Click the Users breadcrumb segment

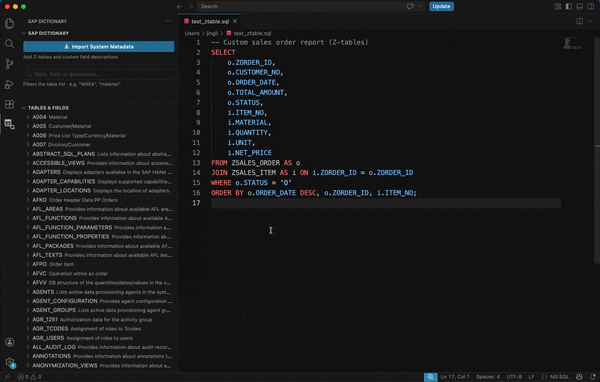192,33
